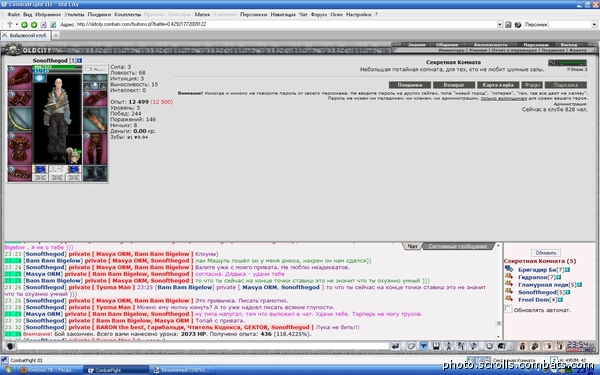Click the green HP bar above character
Viewport: 600px width, 375px height.
tap(57, 67)
